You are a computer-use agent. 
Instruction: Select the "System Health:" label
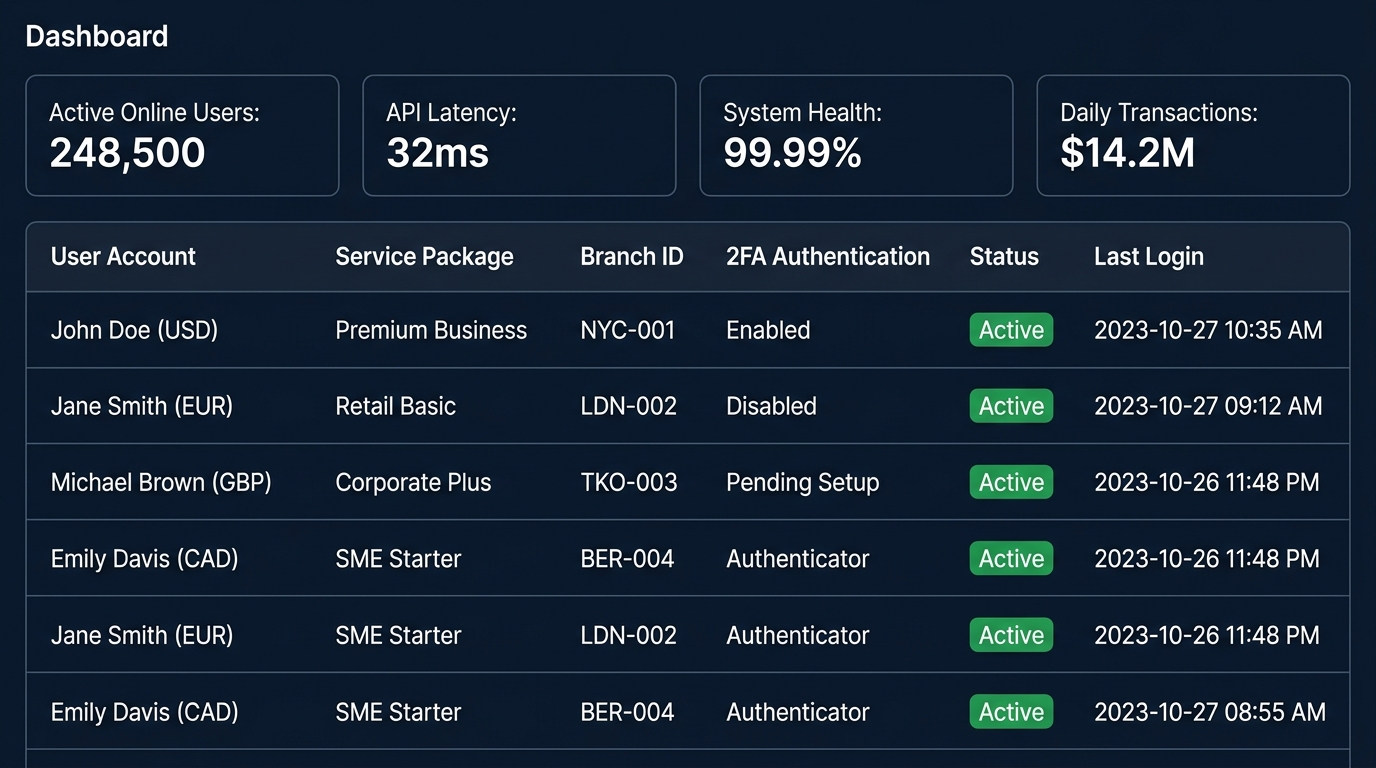[x=802, y=113]
